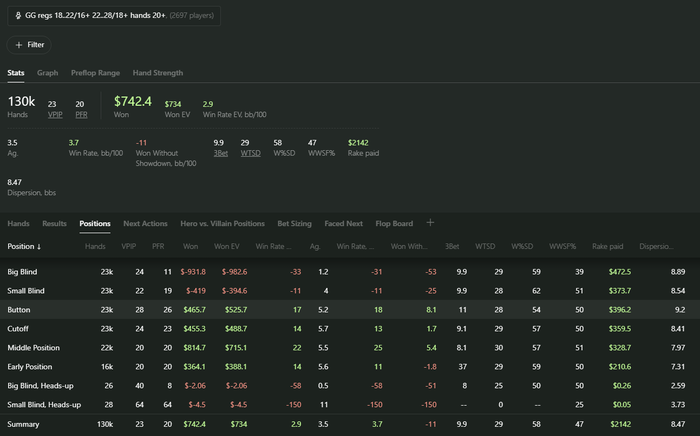The height and width of the screenshot is (436, 700).
Task: Sort by 3Bet column header
Action: [452, 246]
